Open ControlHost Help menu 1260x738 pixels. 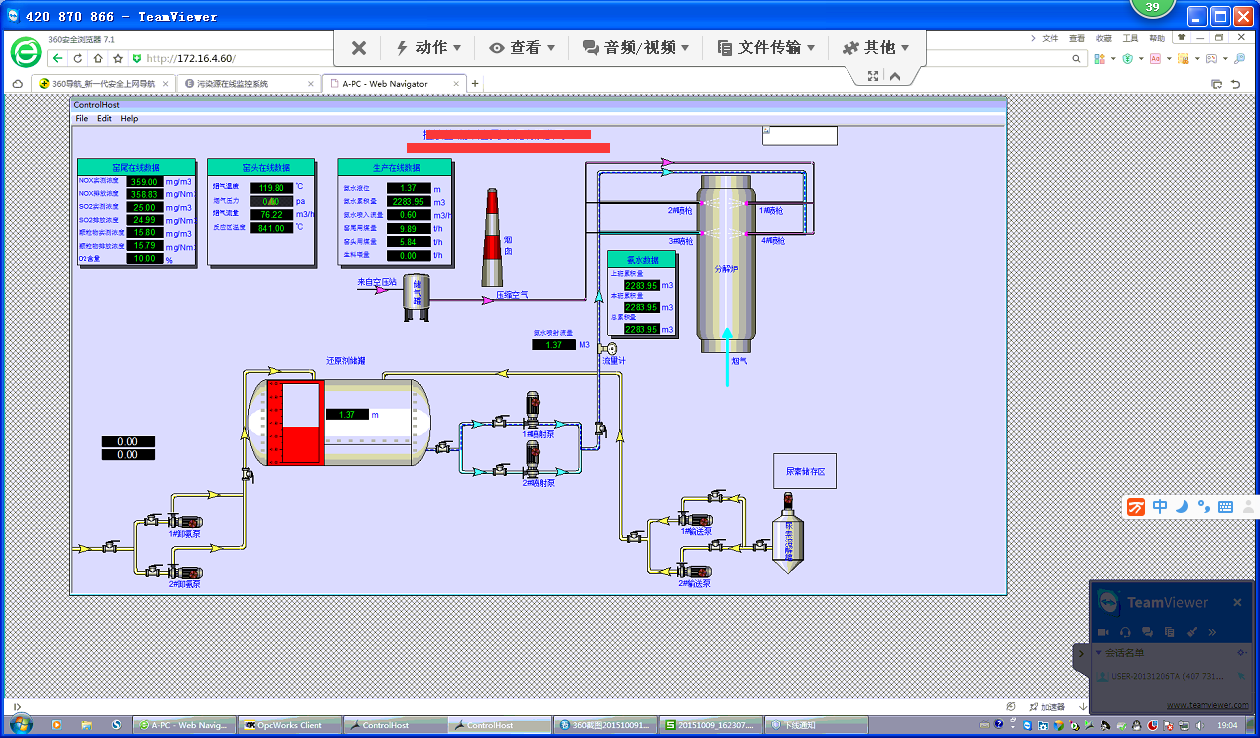[x=129, y=118]
